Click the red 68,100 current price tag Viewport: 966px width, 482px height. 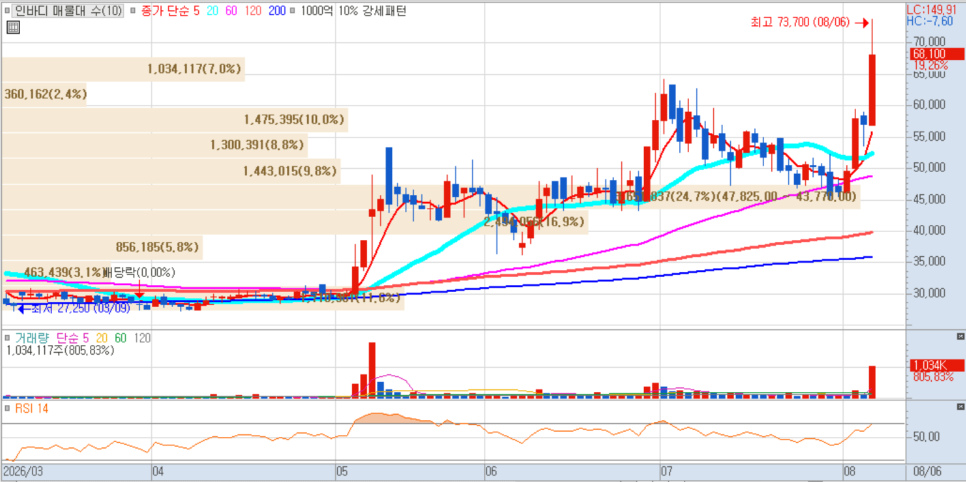tap(936, 54)
